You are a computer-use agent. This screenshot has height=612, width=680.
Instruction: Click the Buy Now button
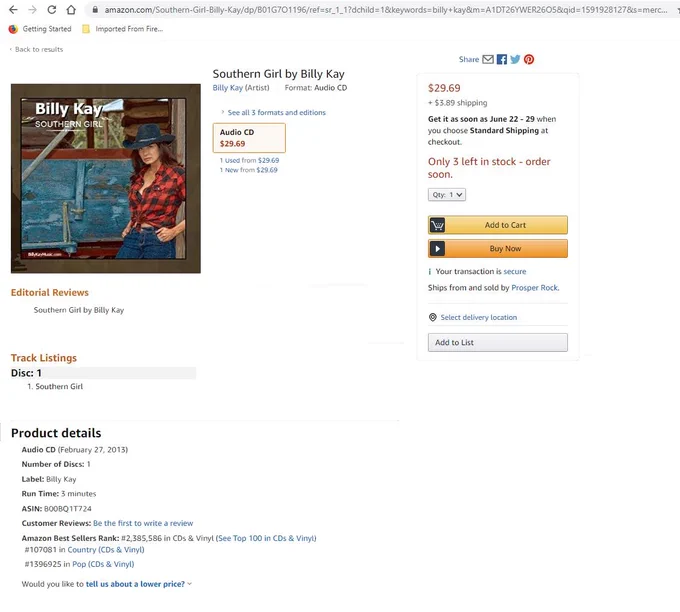(x=497, y=249)
